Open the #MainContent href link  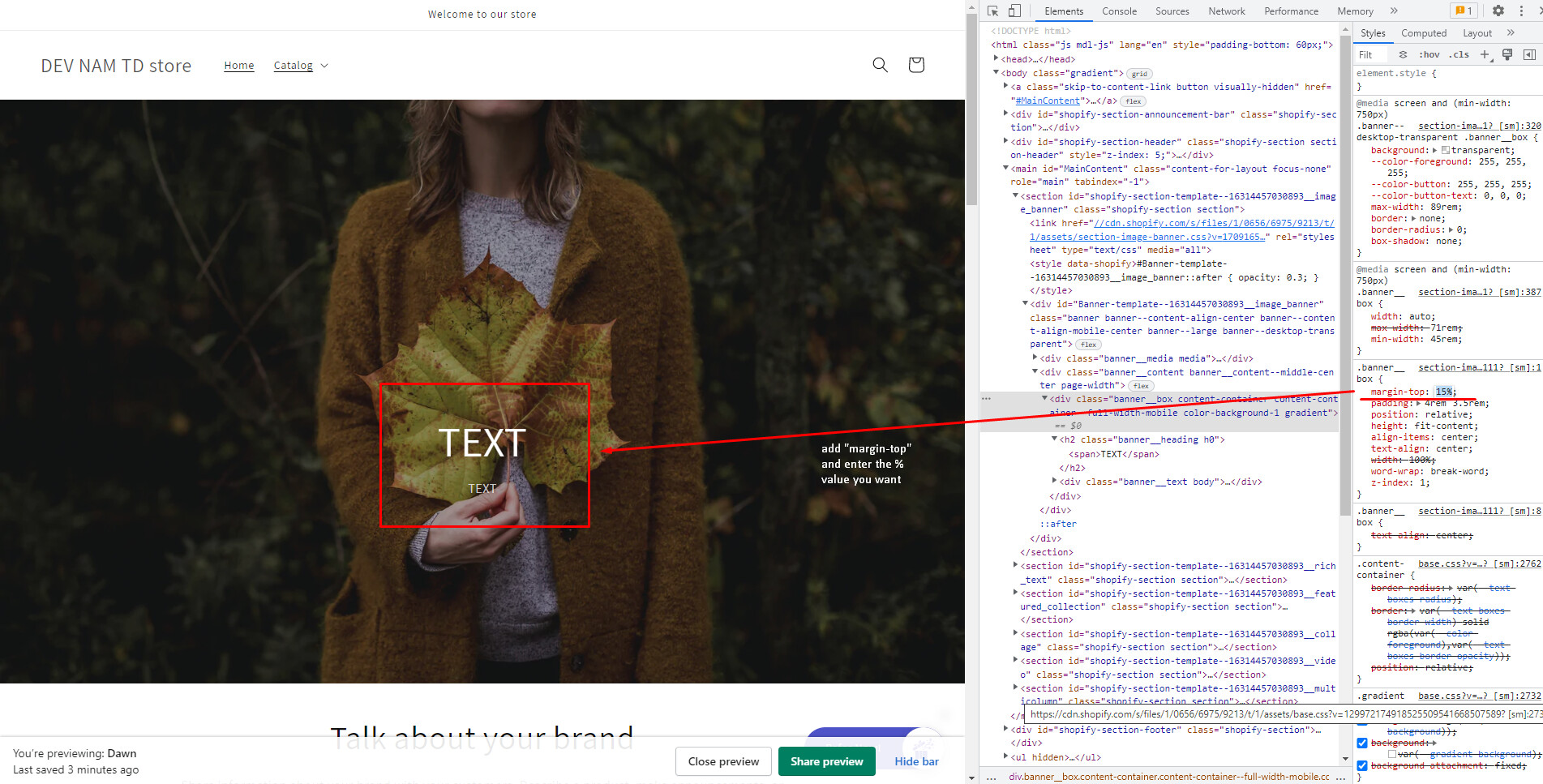tap(1048, 101)
